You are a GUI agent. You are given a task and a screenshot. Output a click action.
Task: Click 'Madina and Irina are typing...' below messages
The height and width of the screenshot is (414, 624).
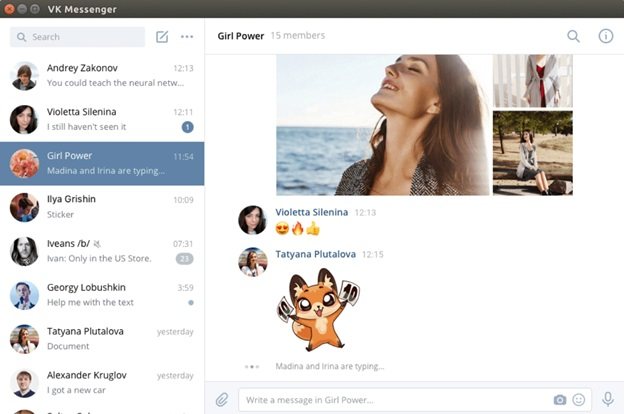(330, 366)
